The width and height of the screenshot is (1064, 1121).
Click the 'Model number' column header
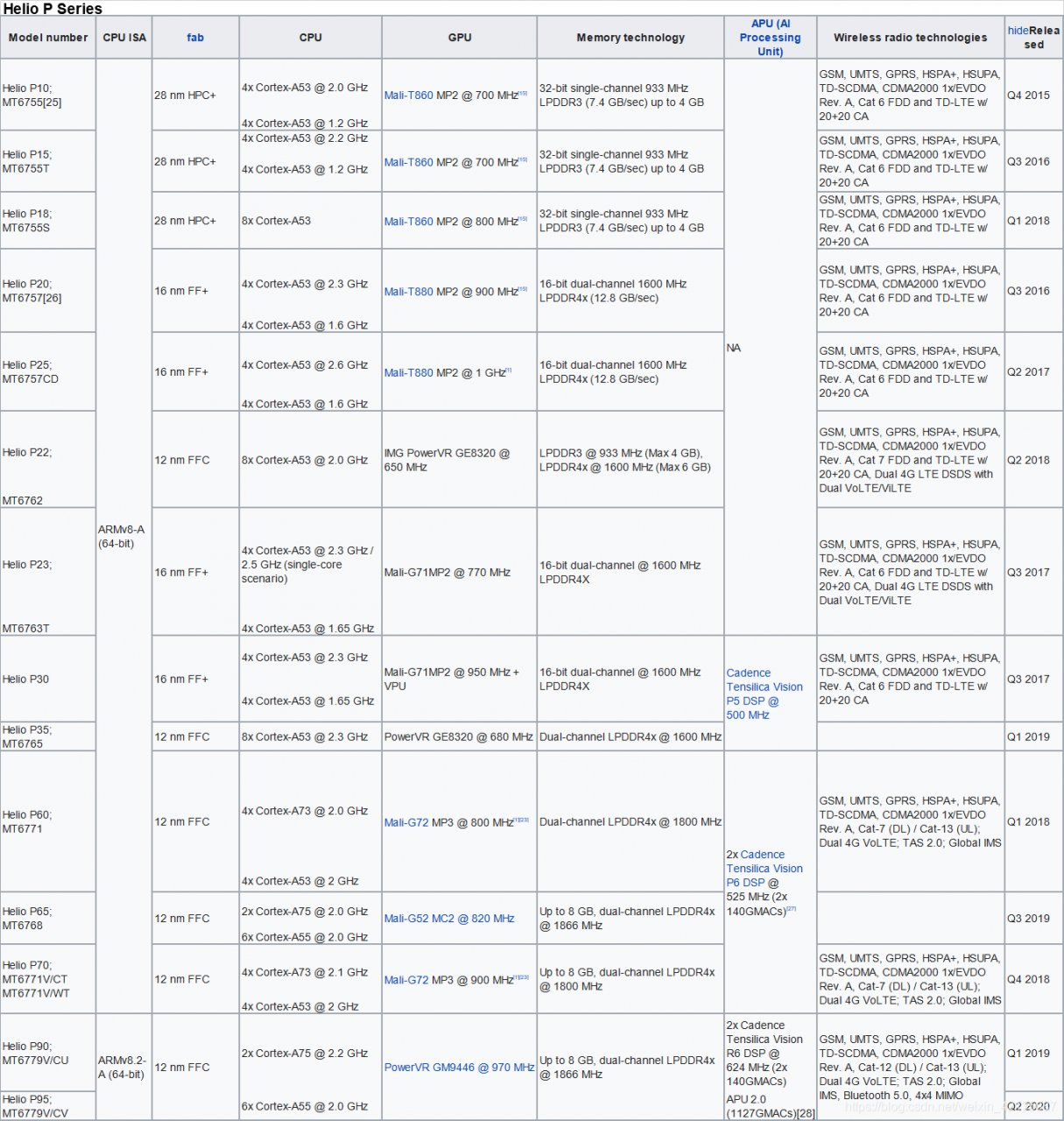[x=48, y=38]
